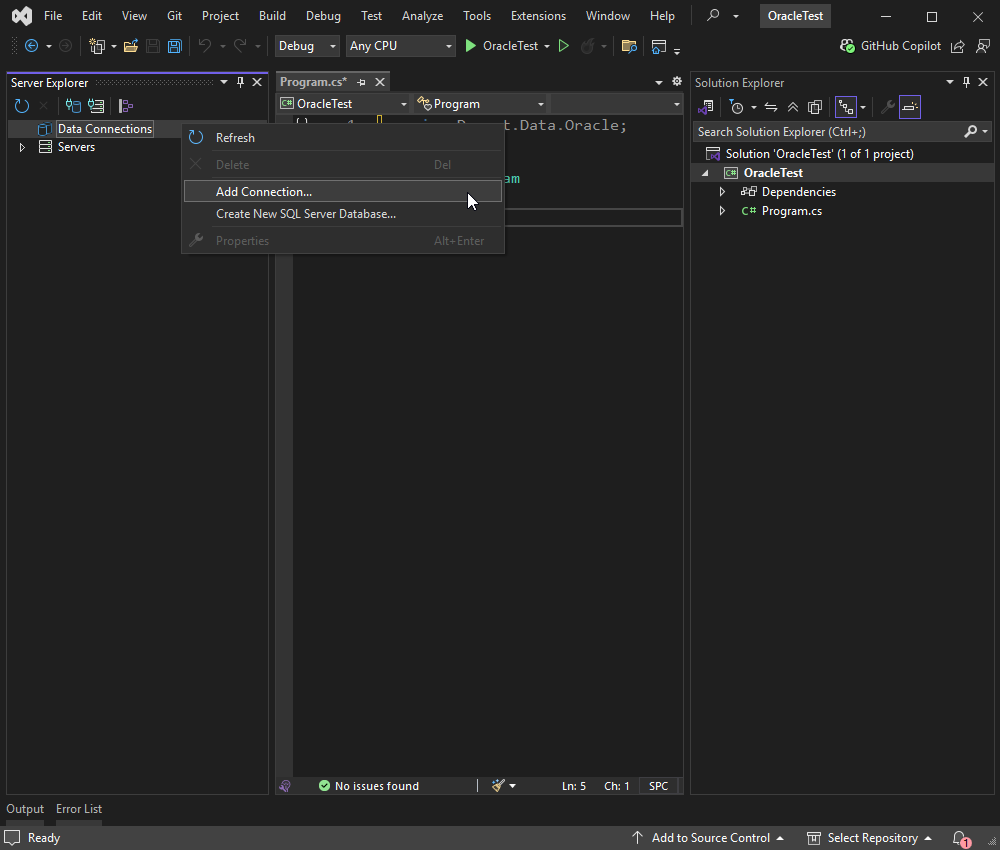Open the Open File folder icon

point(130,46)
